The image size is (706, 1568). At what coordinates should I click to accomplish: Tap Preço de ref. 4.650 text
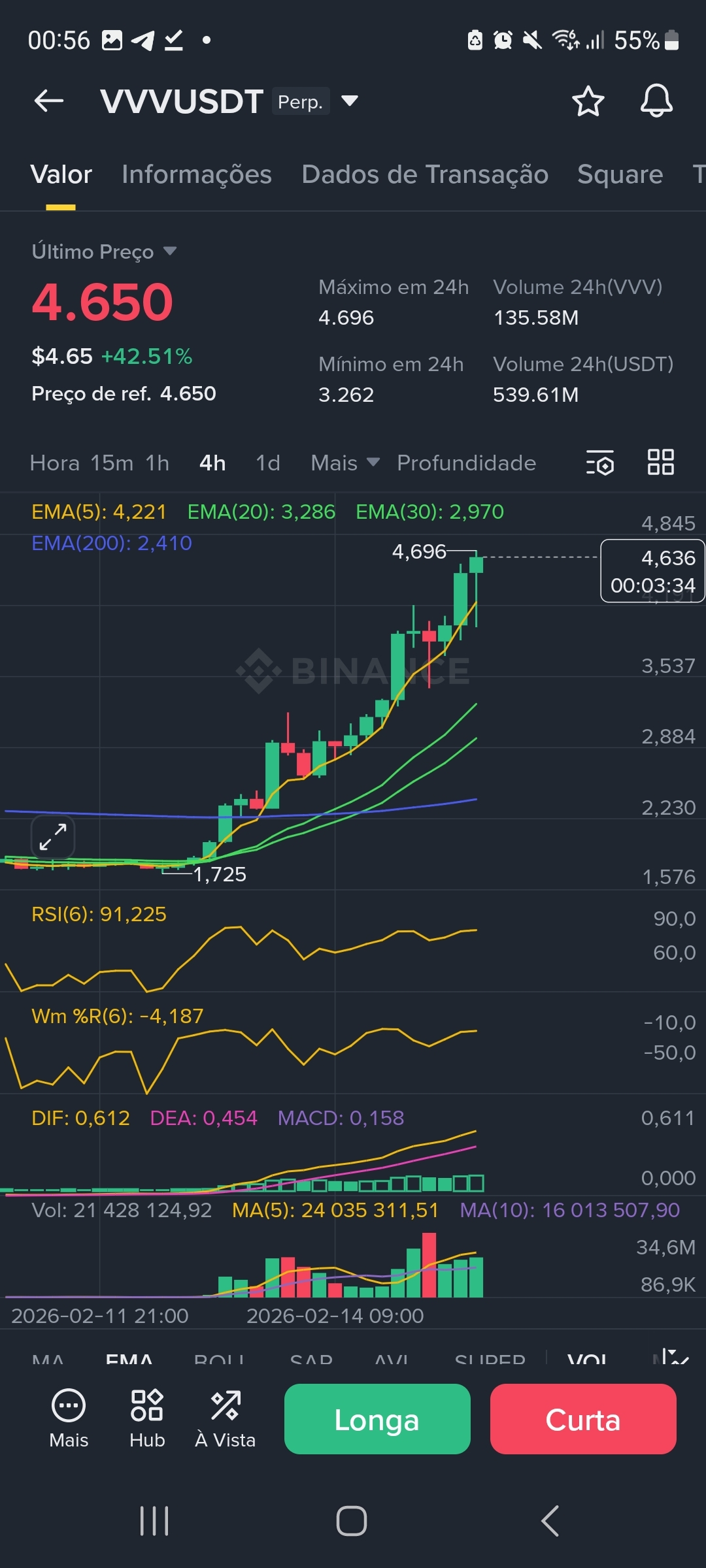[x=124, y=393]
